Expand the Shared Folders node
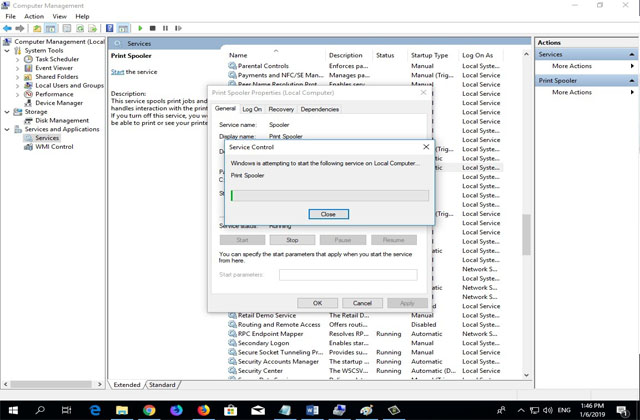This screenshot has height=420, width=640. [17, 77]
